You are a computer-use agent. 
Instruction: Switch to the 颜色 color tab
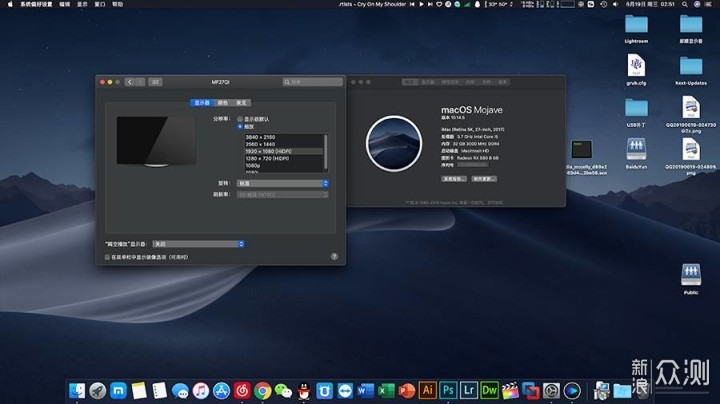[x=221, y=102]
